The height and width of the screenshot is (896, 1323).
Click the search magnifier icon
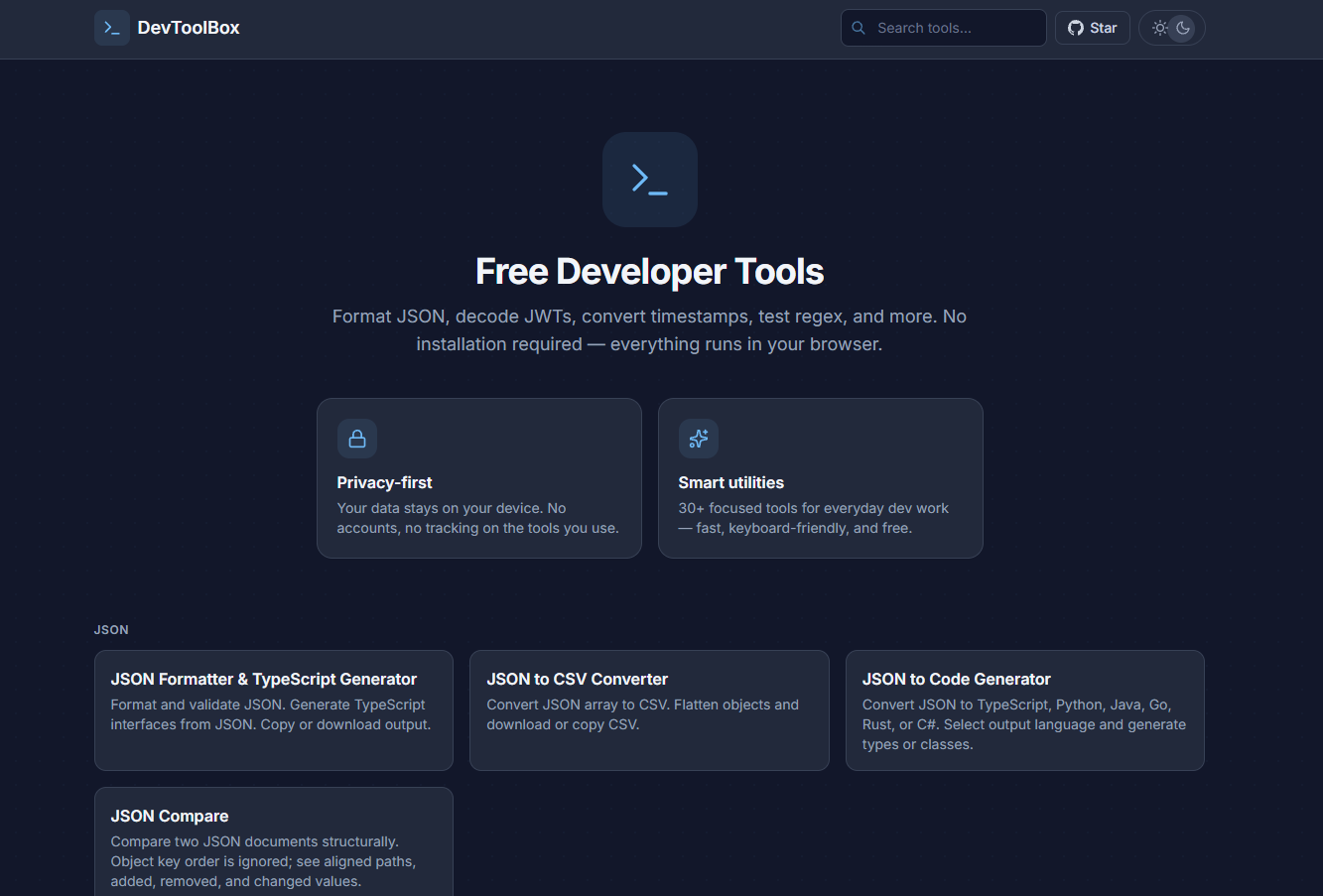pyautogui.click(x=859, y=28)
